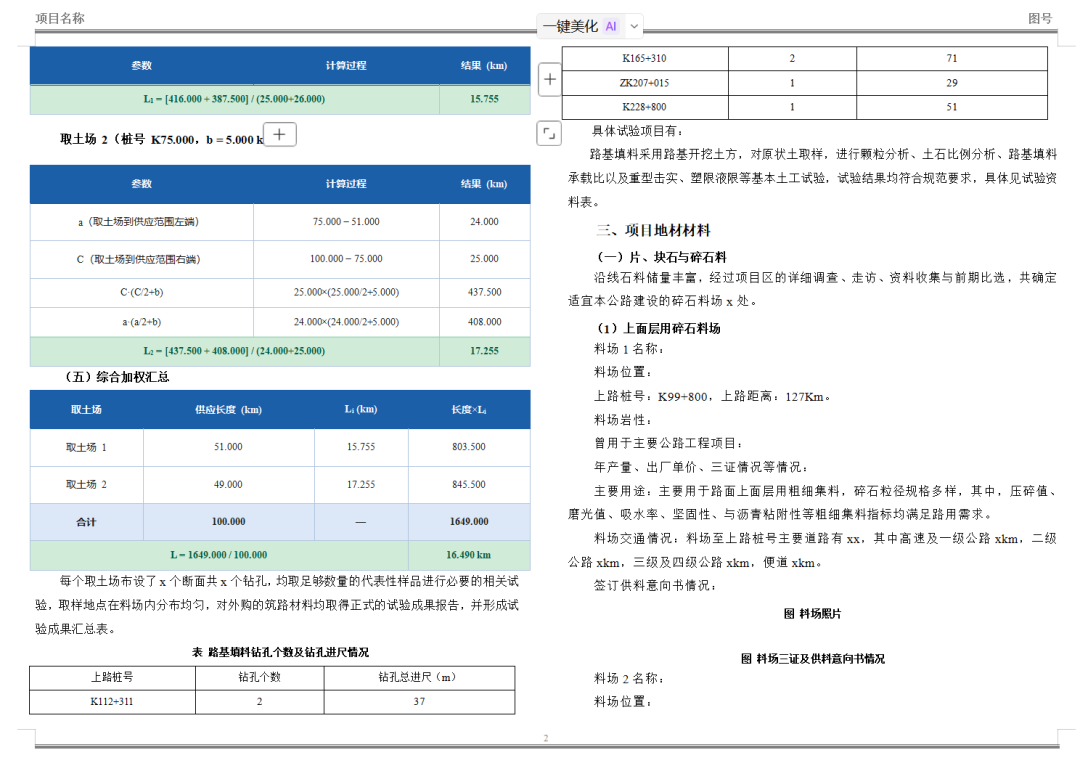Select the 16.490 km result cell
This screenshot has width=1080, height=758.
tap(469, 555)
